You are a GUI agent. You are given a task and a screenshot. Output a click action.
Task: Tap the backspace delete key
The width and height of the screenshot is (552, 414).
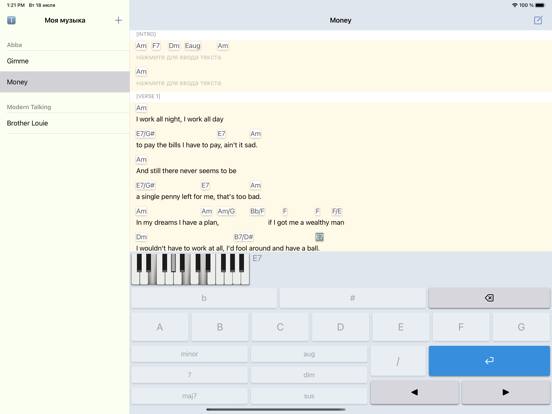click(x=489, y=298)
